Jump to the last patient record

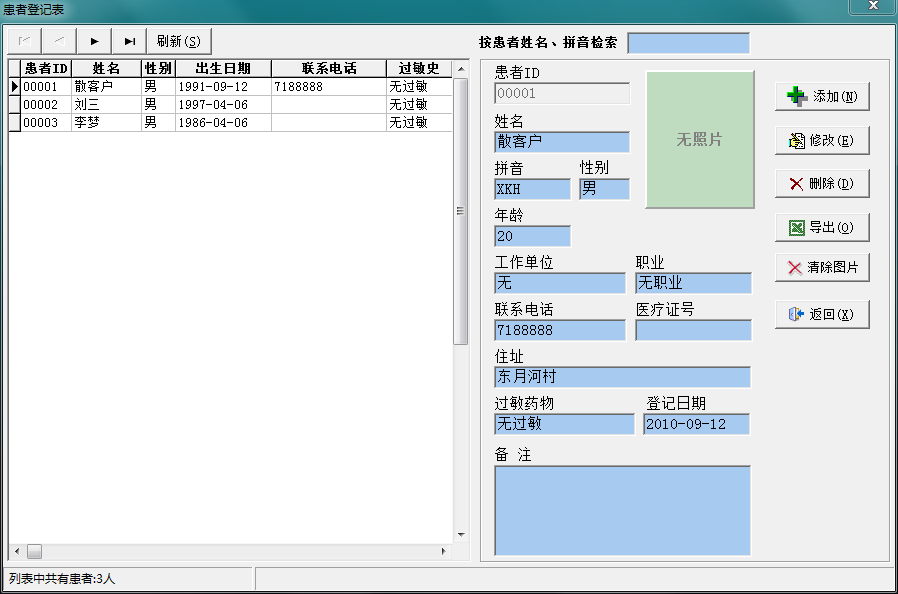129,41
